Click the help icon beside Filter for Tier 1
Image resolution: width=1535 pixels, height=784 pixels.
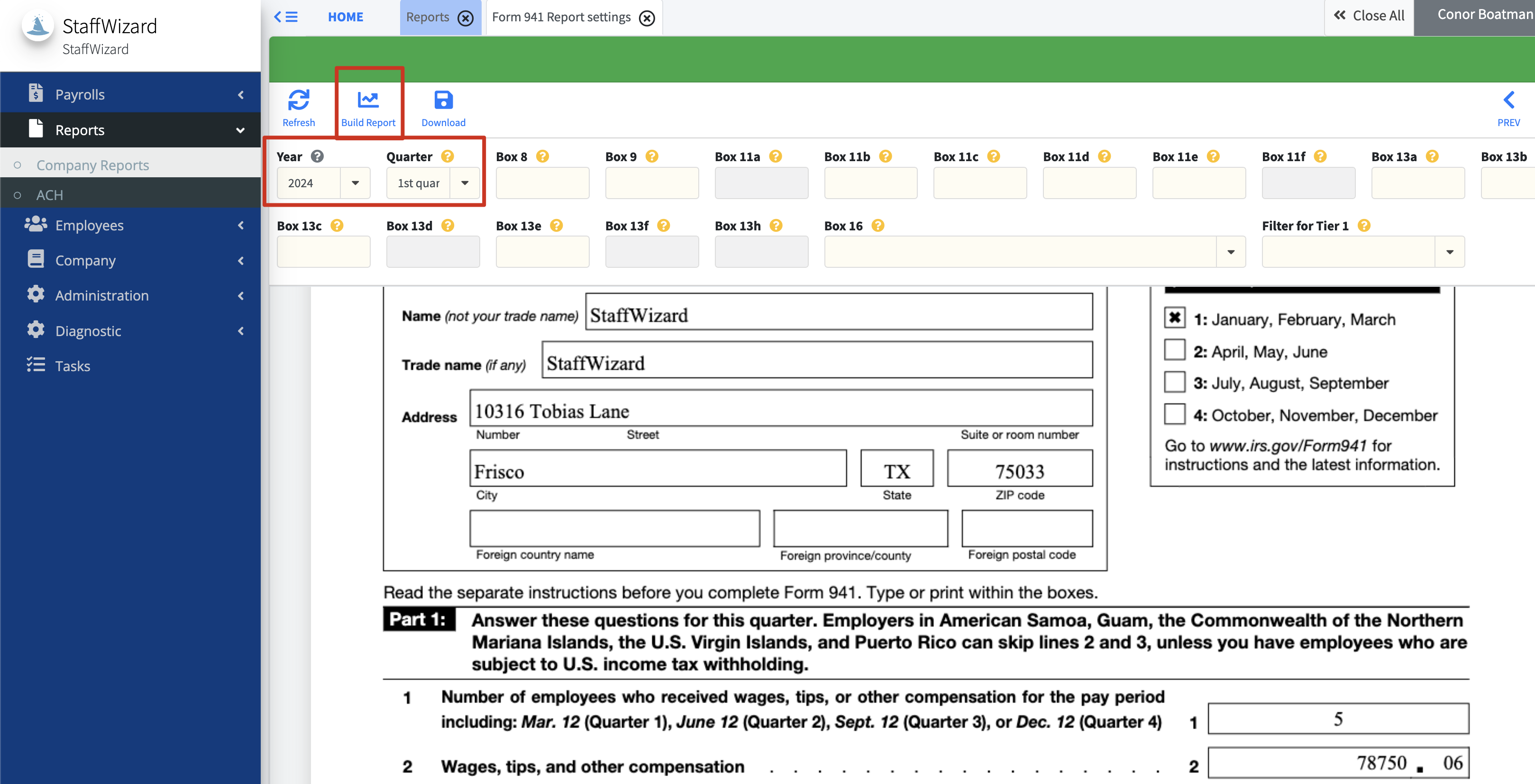tap(1364, 225)
